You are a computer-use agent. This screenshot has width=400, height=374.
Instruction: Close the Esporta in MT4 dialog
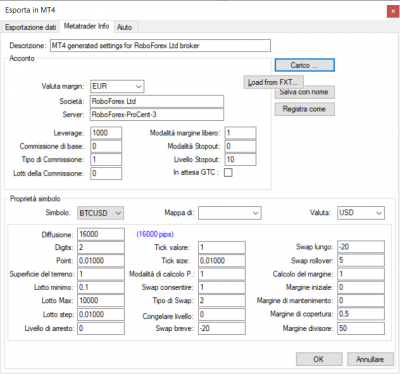[393, 12]
